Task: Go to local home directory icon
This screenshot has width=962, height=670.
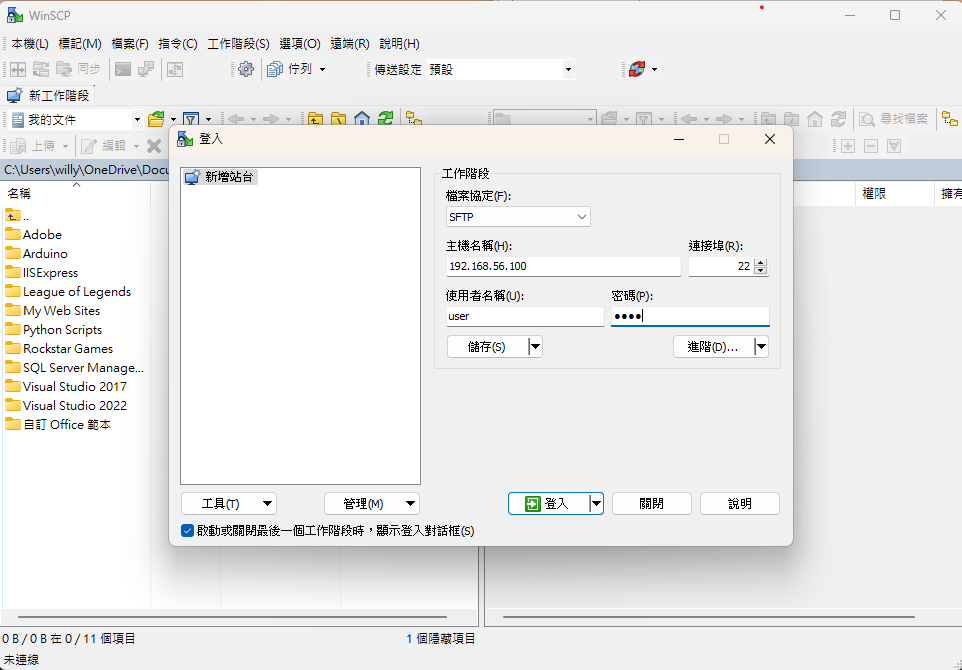Action: pyautogui.click(x=362, y=119)
